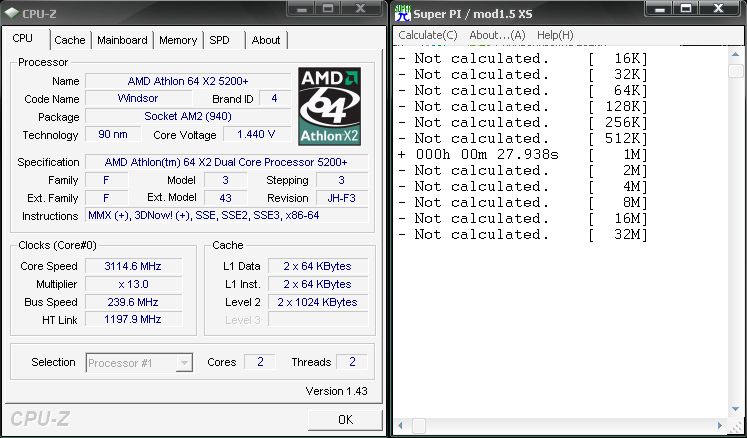747x438 pixels.
Task: Click the 32M Not calculated row
Action: coord(523,234)
